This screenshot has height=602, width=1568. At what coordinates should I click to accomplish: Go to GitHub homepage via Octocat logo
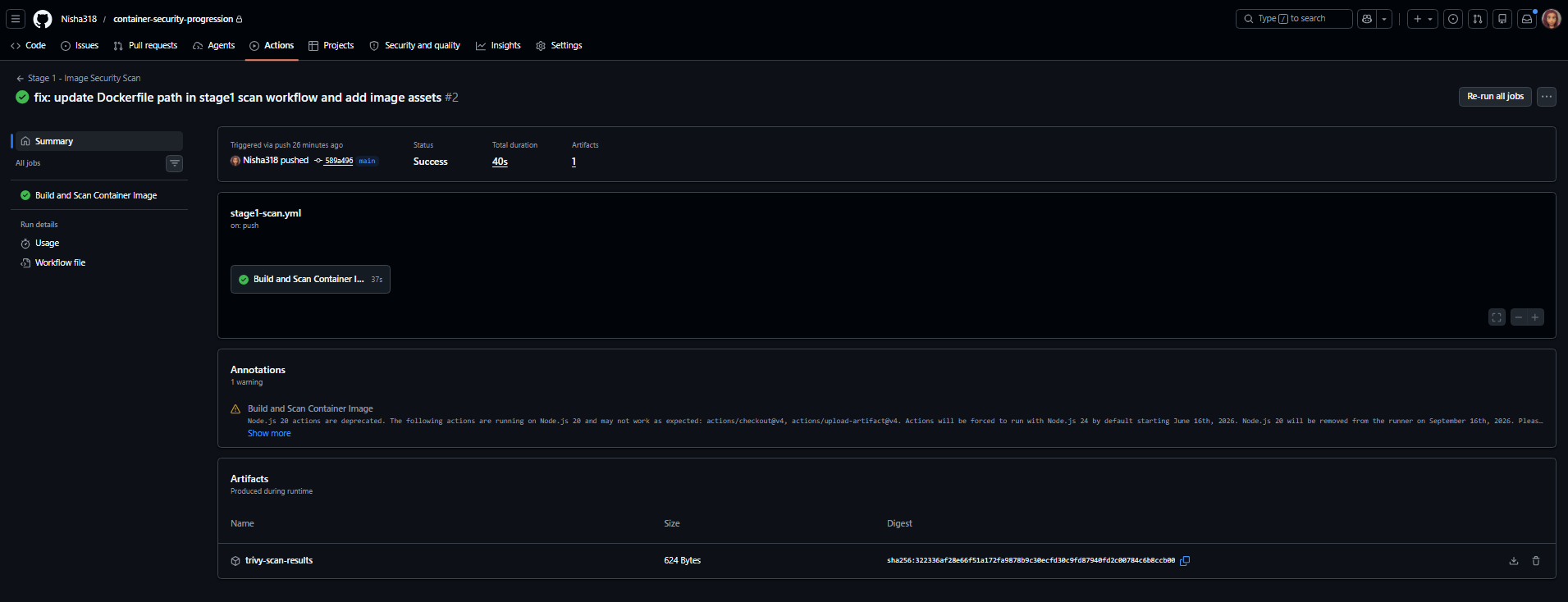(x=43, y=19)
